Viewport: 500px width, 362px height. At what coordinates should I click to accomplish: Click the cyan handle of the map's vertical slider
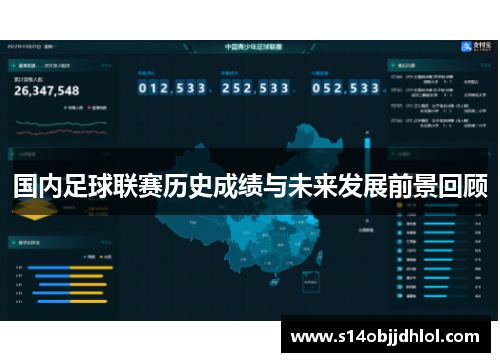point(367,143)
